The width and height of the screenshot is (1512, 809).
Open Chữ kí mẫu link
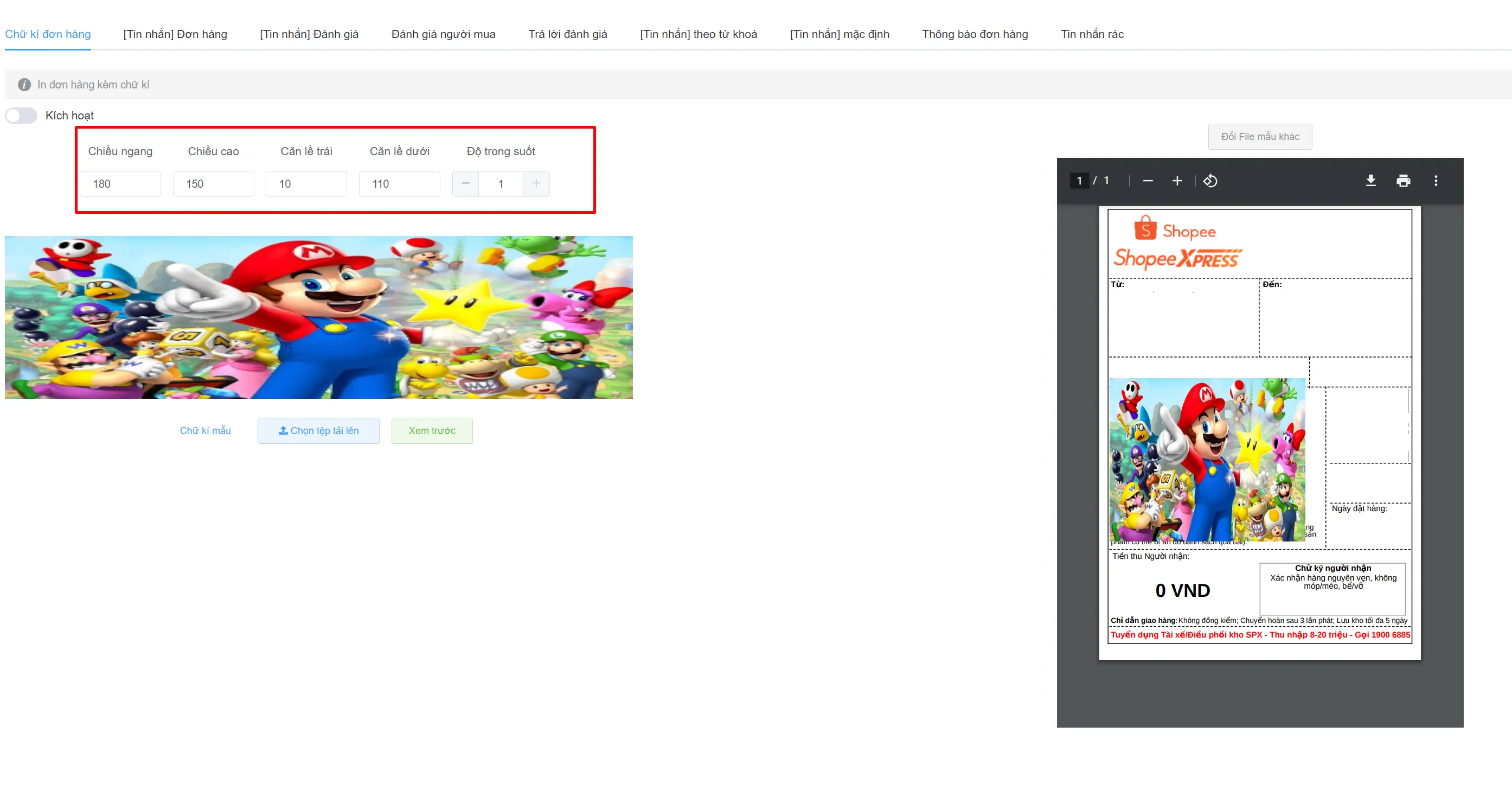206,430
